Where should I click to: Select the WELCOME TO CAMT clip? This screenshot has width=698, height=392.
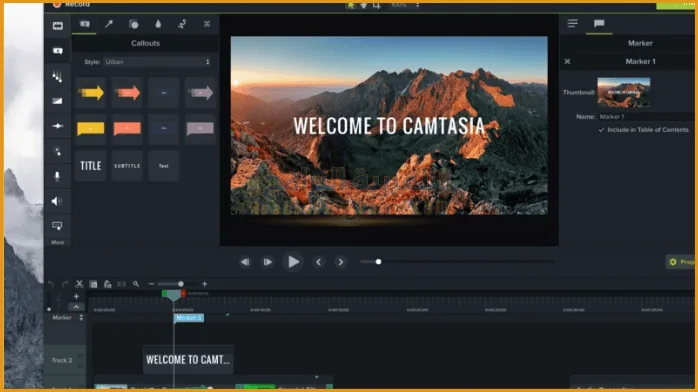[x=188, y=360]
